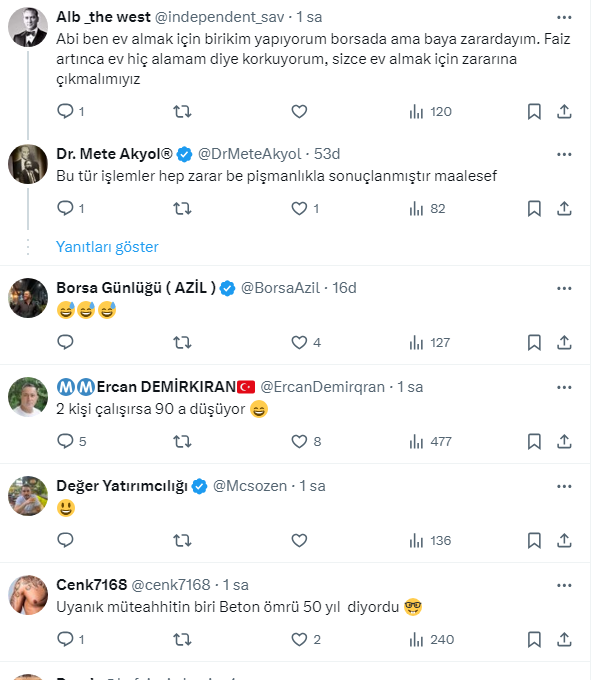Open Borsa Günlüğü ( AZİL ) profile name

pos(135,288)
